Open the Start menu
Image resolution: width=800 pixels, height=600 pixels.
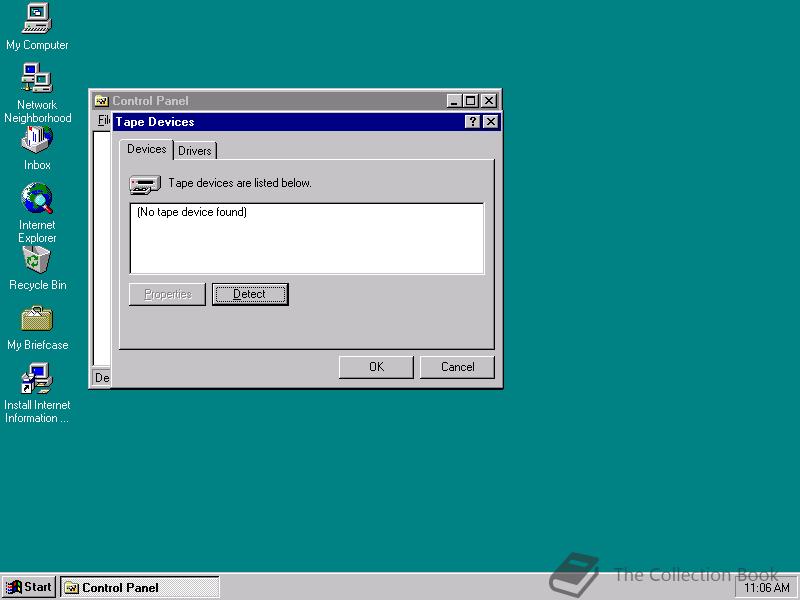30,587
